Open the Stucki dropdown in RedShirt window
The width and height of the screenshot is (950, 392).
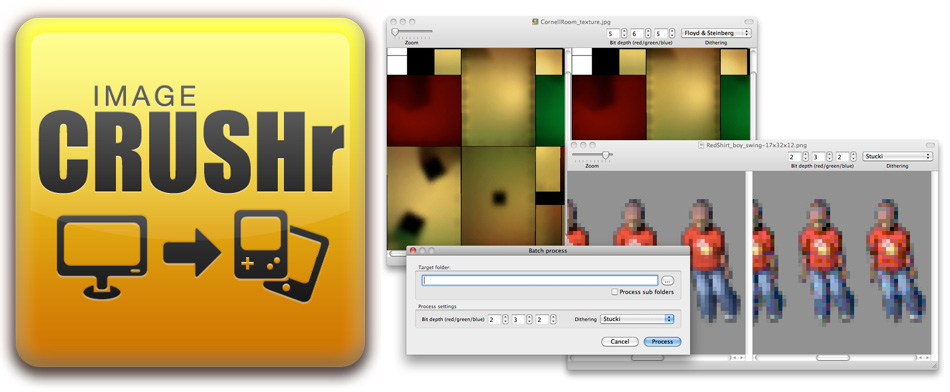[897, 156]
